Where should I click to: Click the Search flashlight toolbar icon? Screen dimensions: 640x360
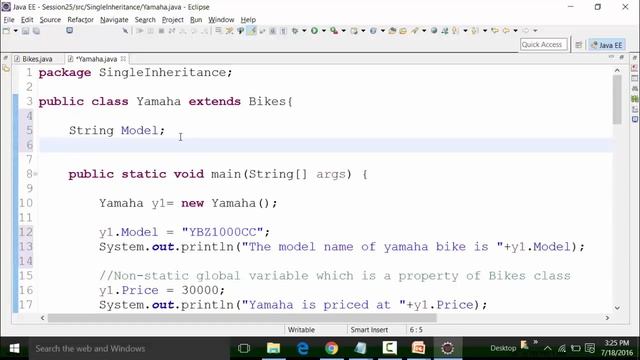(x=415, y=31)
